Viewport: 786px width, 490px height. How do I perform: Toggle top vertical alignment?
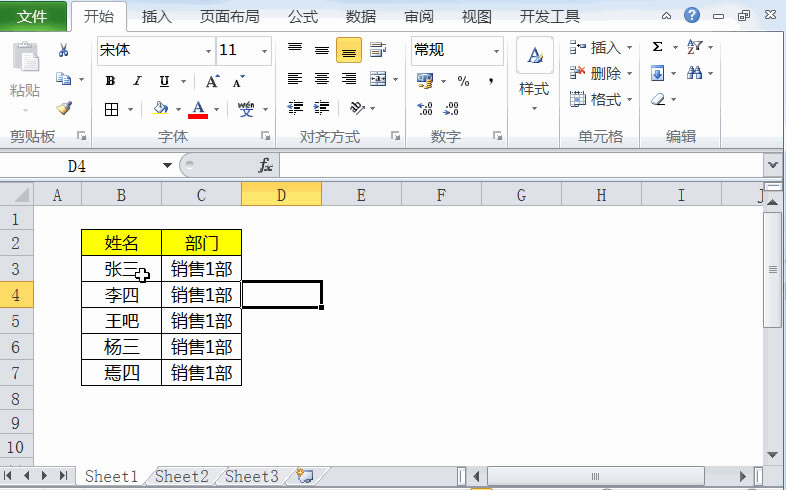coord(295,50)
